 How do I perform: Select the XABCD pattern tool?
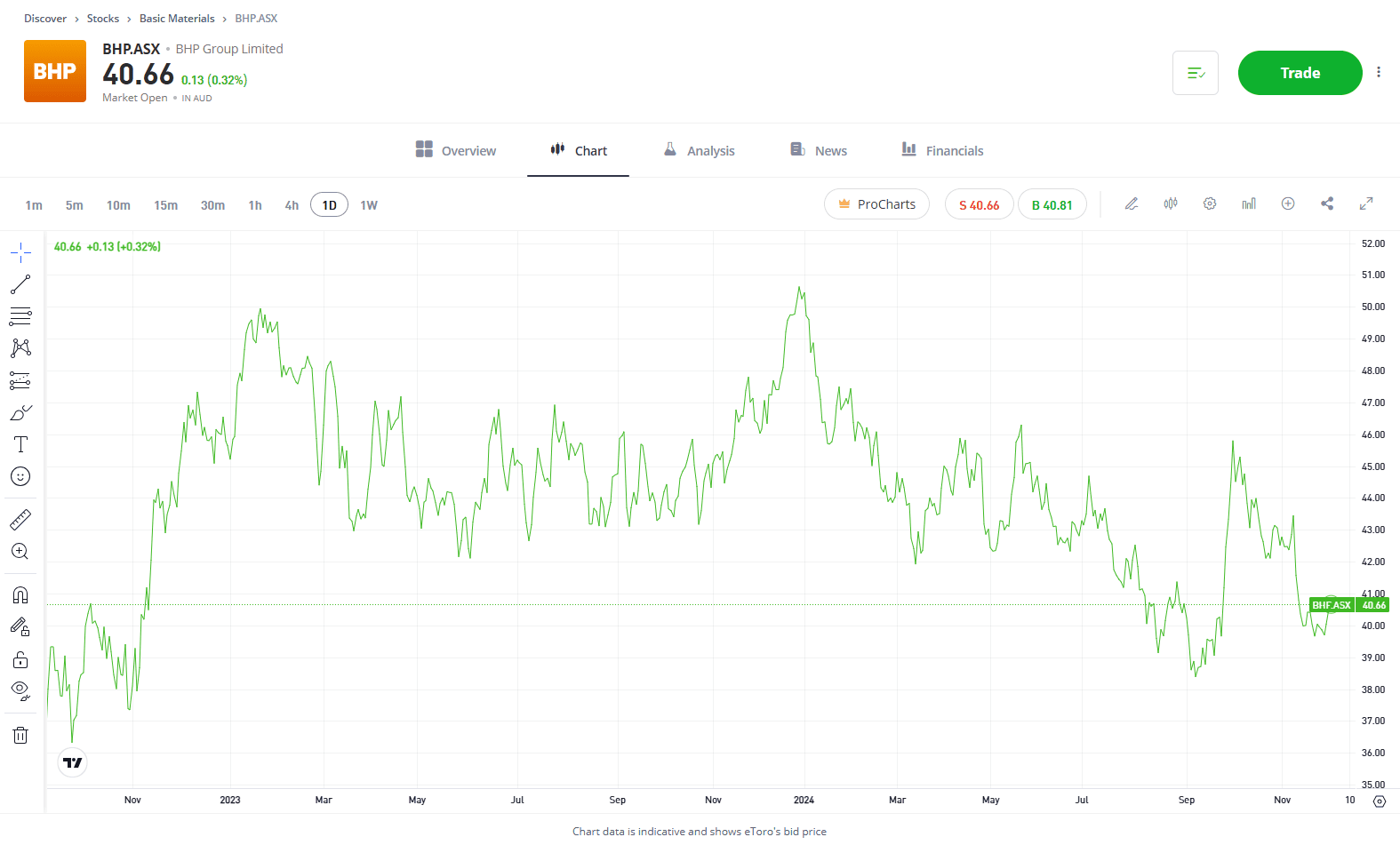tap(20, 348)
